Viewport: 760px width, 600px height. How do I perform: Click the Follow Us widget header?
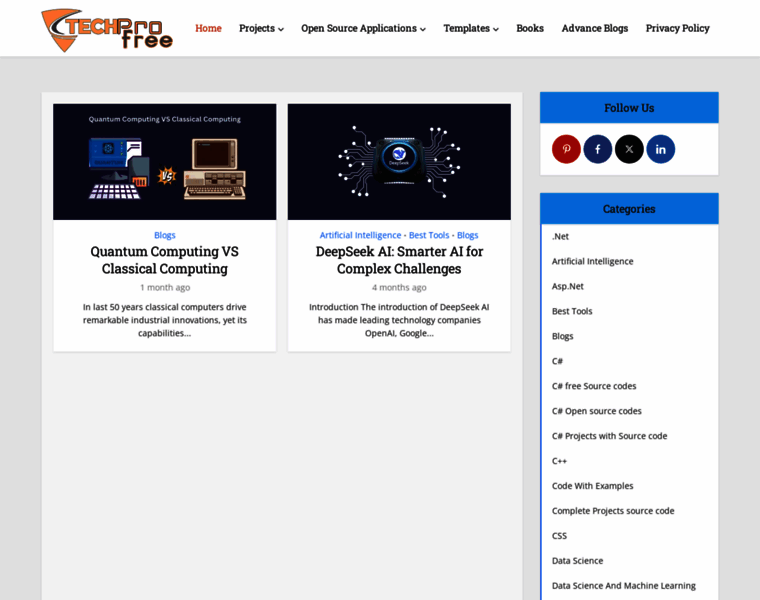coord(629,108)
